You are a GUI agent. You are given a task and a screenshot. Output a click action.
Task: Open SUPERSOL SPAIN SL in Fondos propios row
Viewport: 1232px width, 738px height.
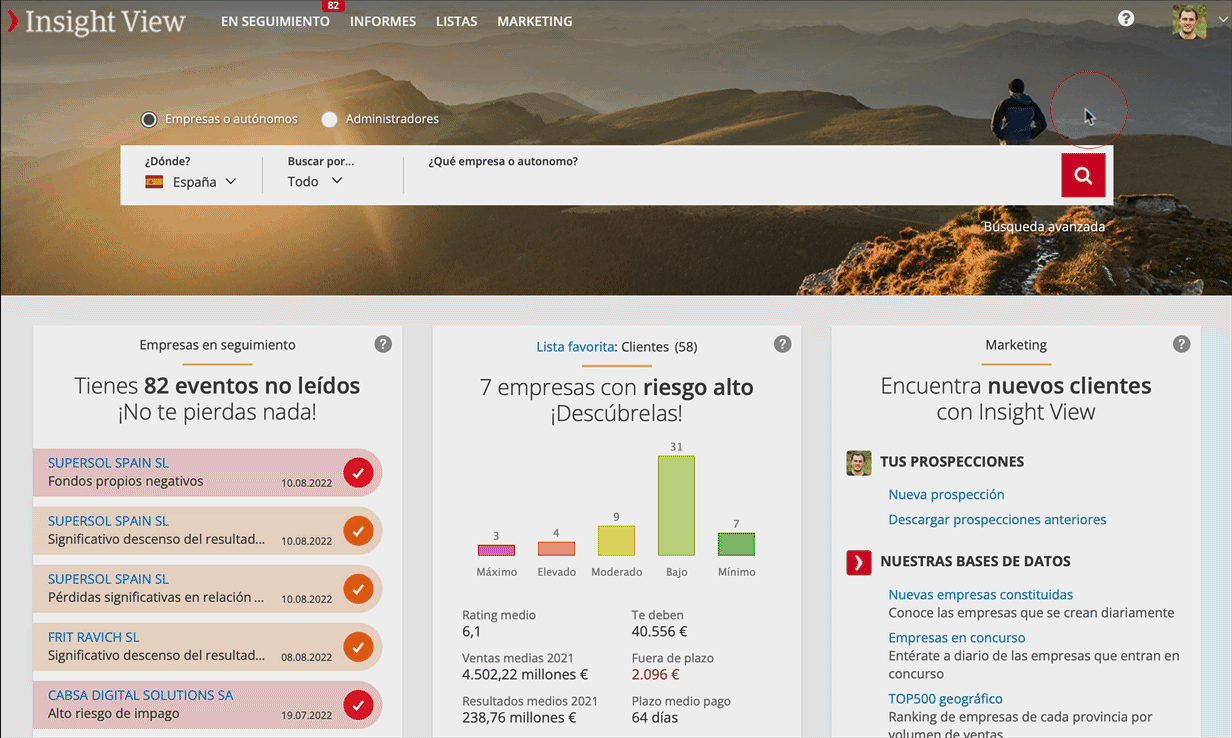coord(108,463)
